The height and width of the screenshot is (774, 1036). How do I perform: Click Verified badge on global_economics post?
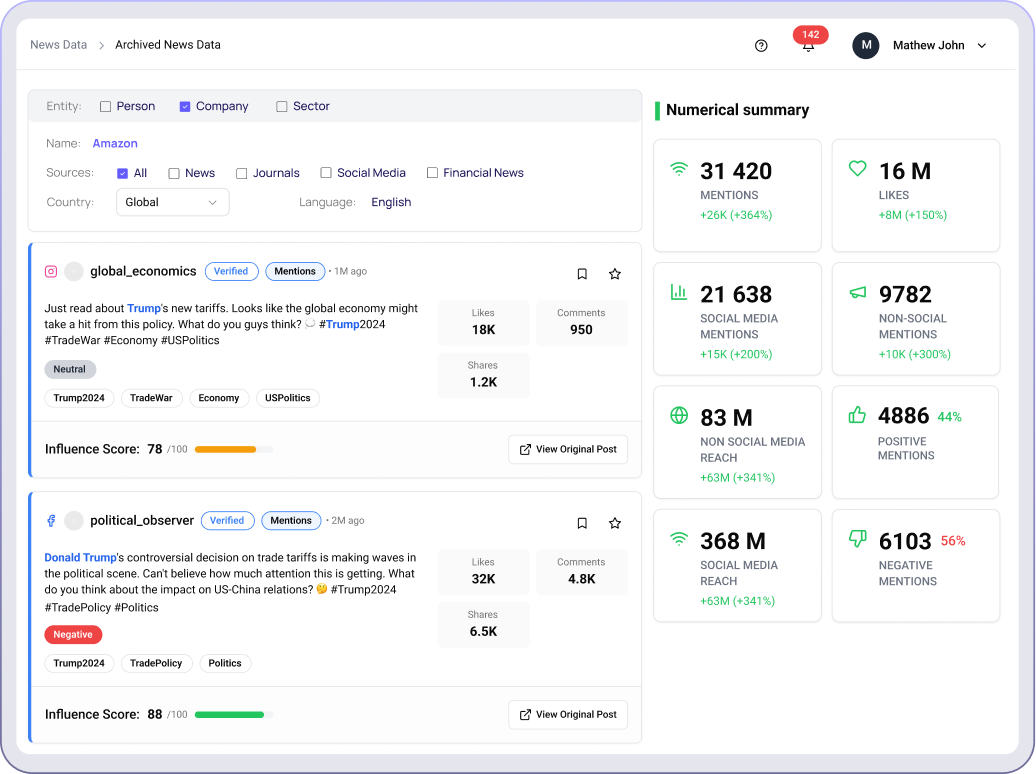tap(231, 272)
